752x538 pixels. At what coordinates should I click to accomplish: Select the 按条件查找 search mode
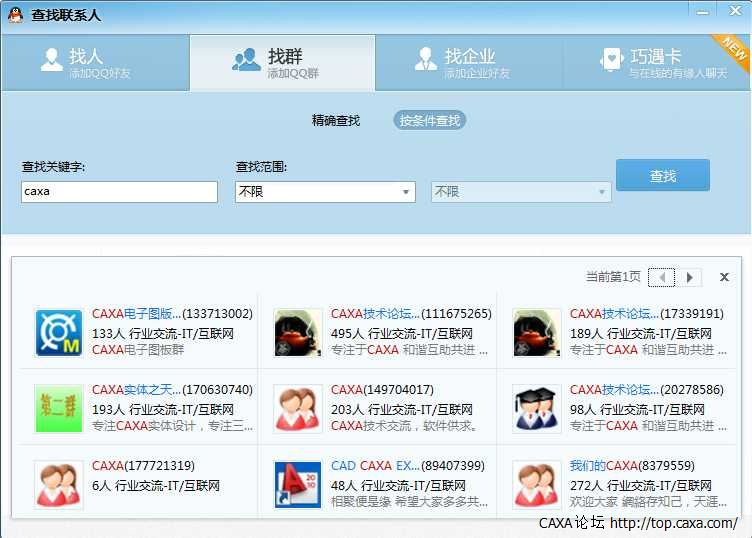(x=430, y=120)
